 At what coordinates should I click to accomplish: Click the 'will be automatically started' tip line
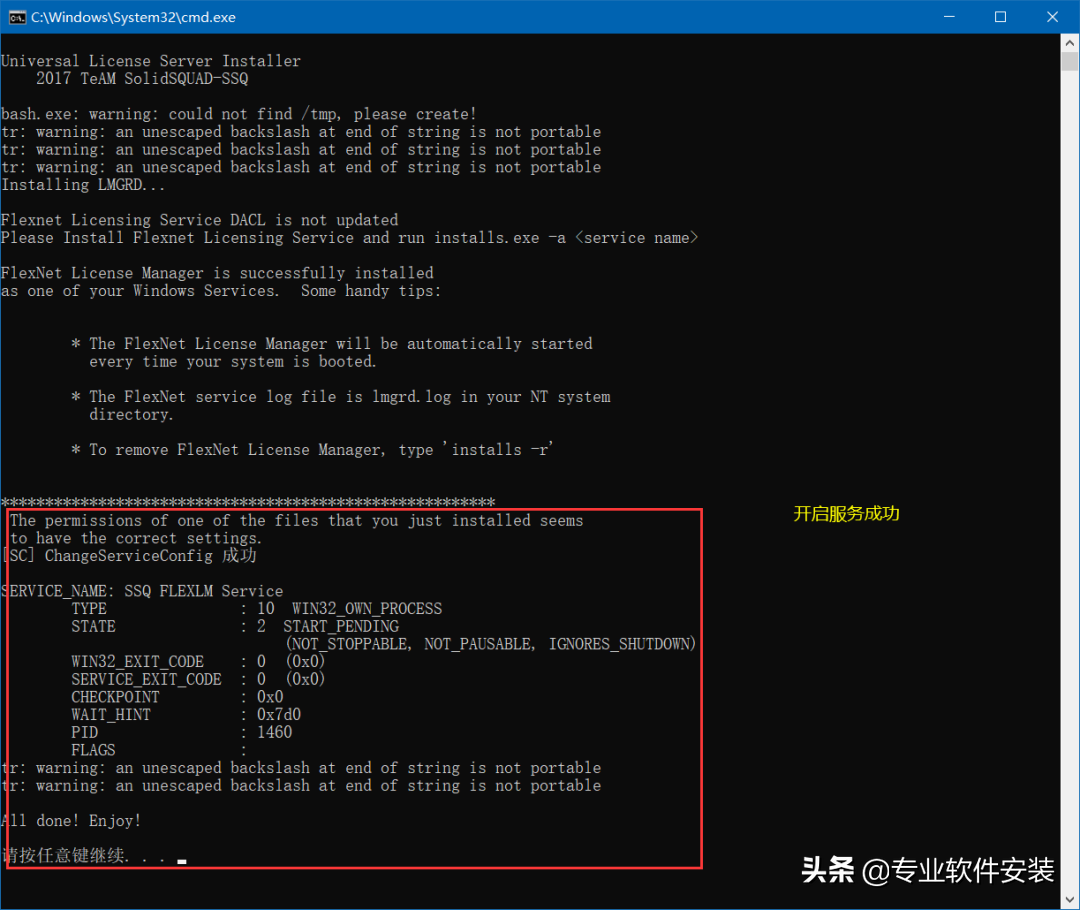tap(332, 344)
